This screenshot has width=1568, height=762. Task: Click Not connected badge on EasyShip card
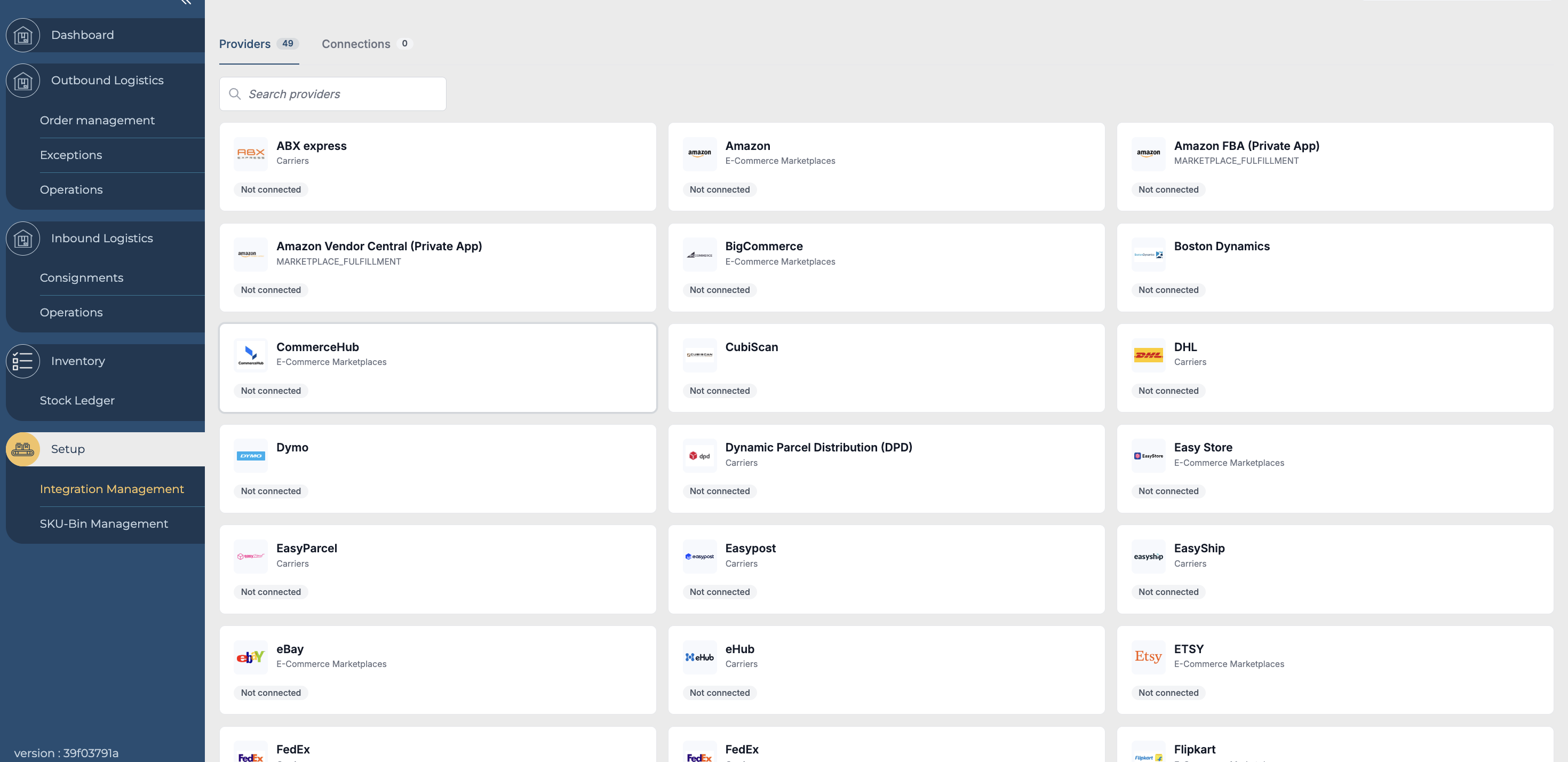click(1169, 592)
